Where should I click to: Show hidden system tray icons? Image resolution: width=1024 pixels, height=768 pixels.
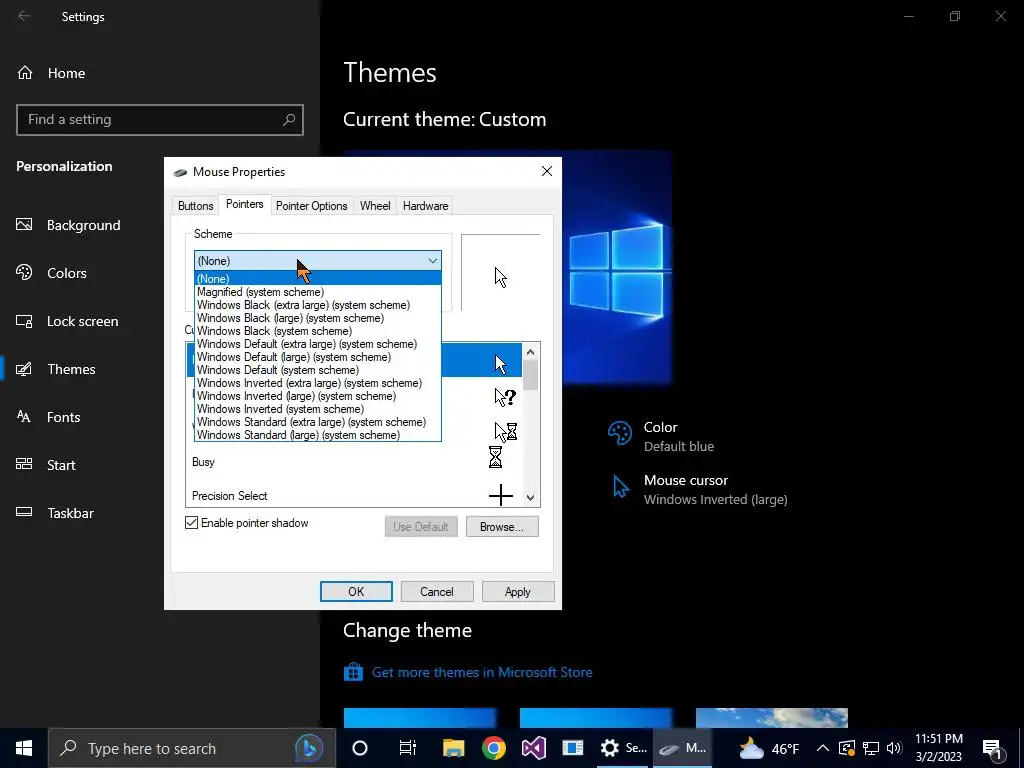tap(823, 748)
